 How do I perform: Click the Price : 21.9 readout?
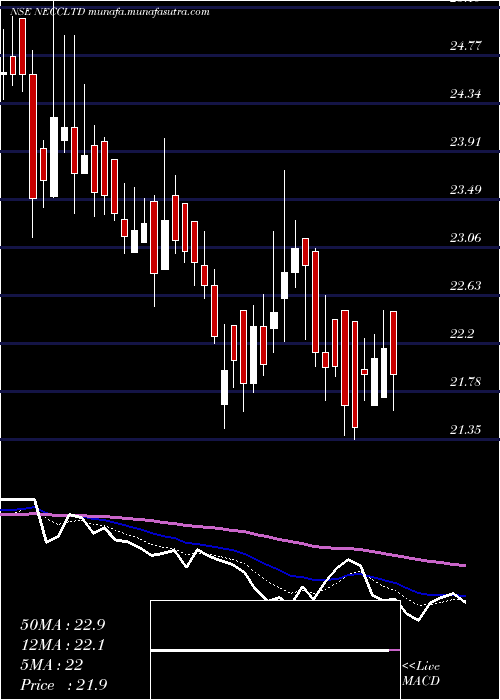pos(63,685)
